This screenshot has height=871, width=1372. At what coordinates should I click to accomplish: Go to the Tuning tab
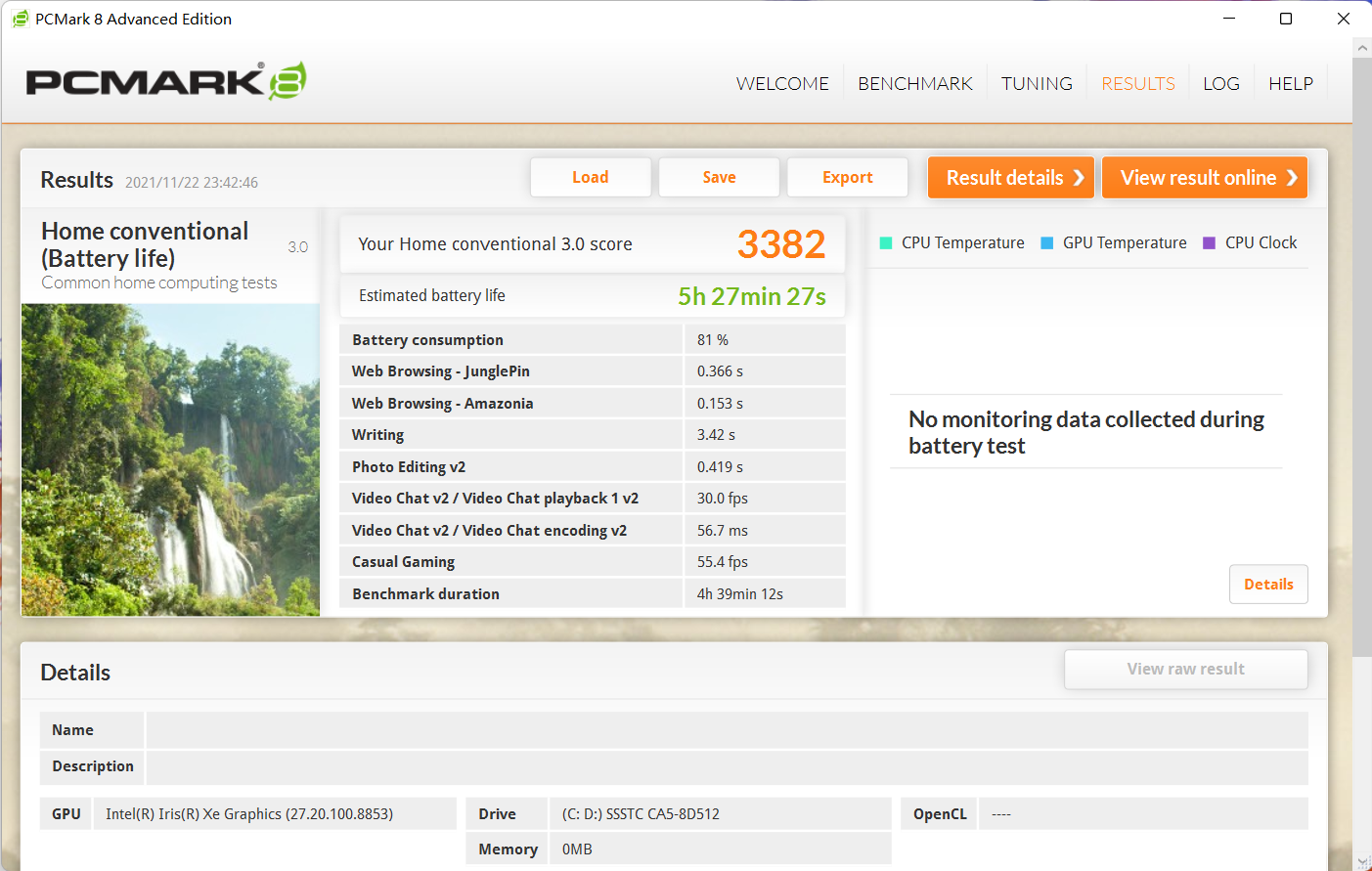[x=1037, y=84]
